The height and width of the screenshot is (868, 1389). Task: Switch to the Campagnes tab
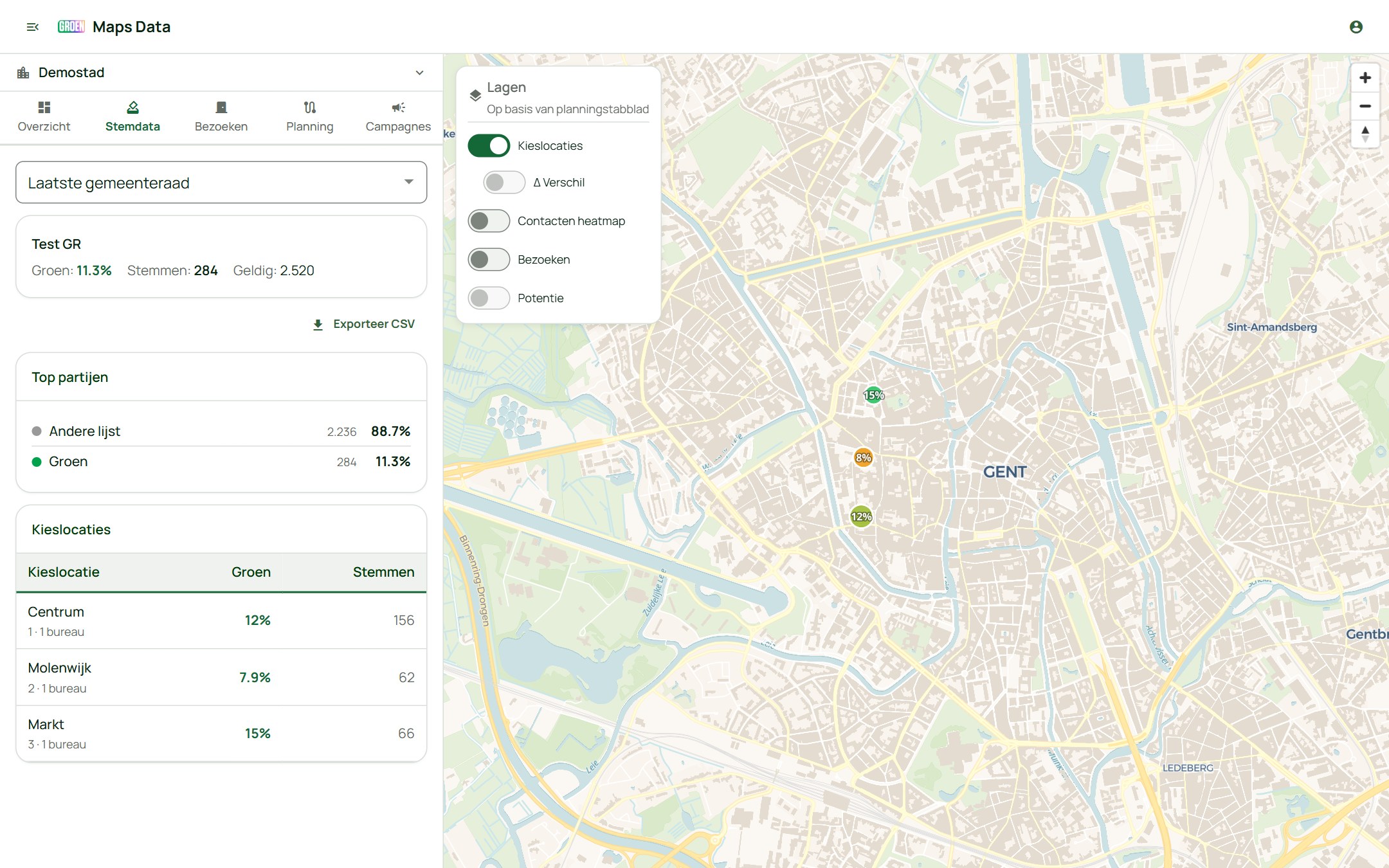click(398, 117)
